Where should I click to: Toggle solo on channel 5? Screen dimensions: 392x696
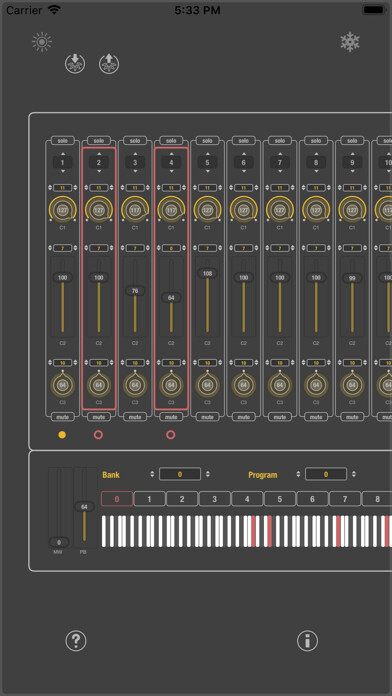[x=207, y=140]
